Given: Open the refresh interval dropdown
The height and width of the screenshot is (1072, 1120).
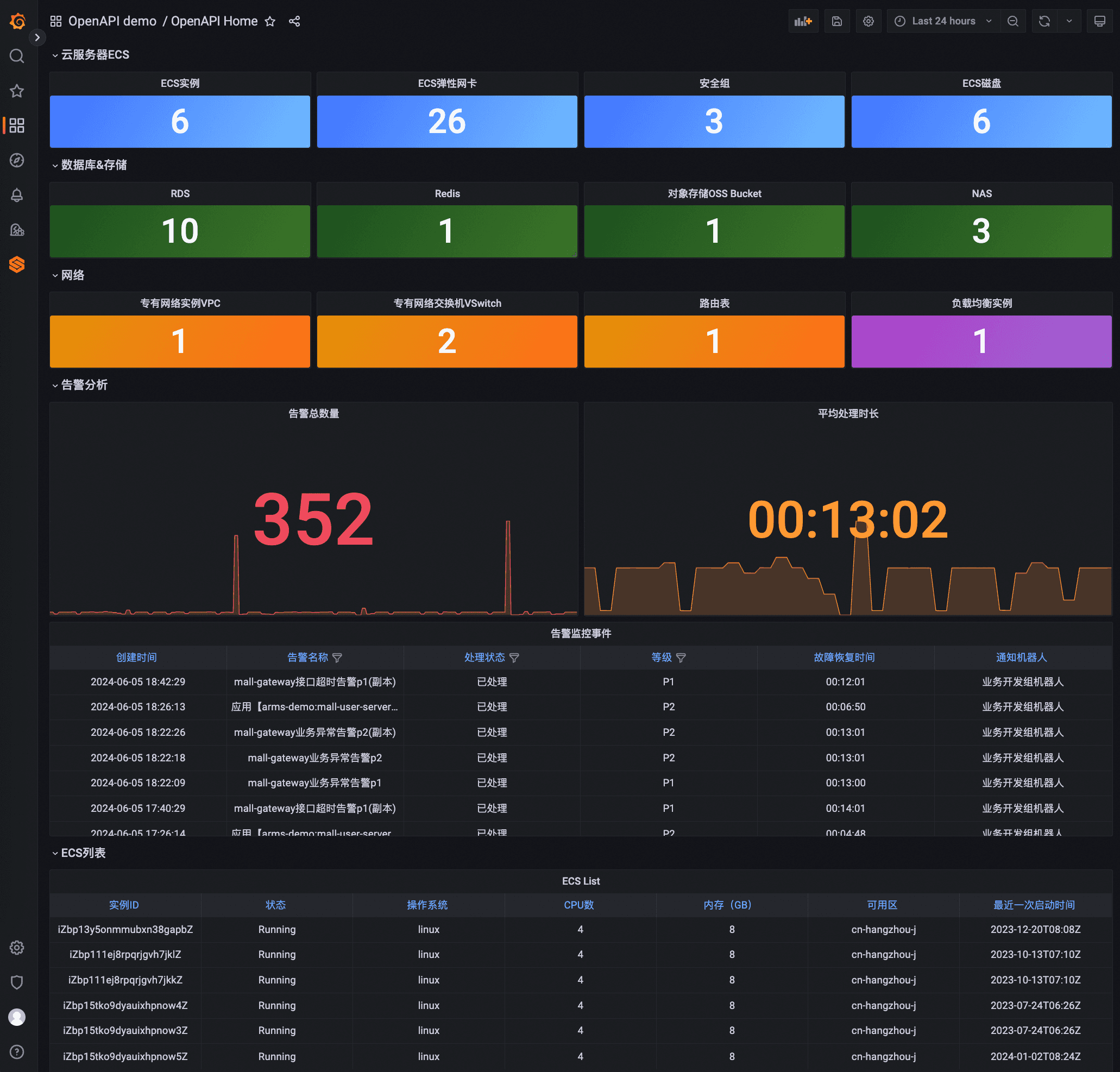Looking at the screenshot, I should [1069, 21].
